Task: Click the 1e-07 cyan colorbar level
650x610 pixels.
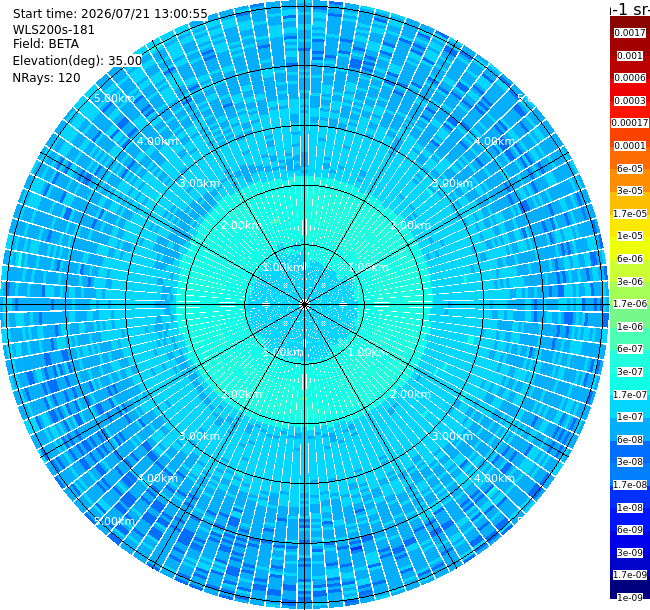Action: 630,417
